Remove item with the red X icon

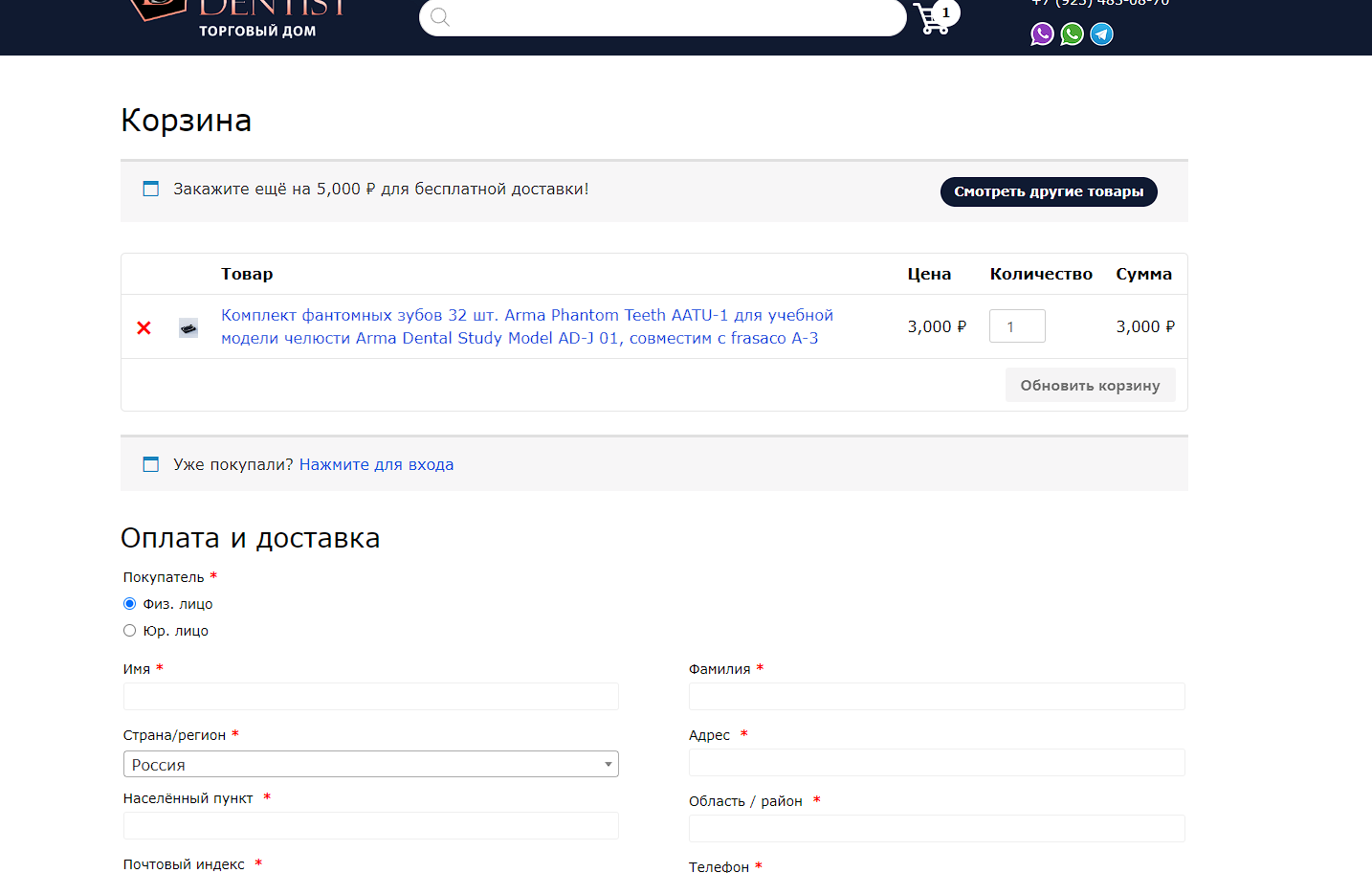pos(144,328)
